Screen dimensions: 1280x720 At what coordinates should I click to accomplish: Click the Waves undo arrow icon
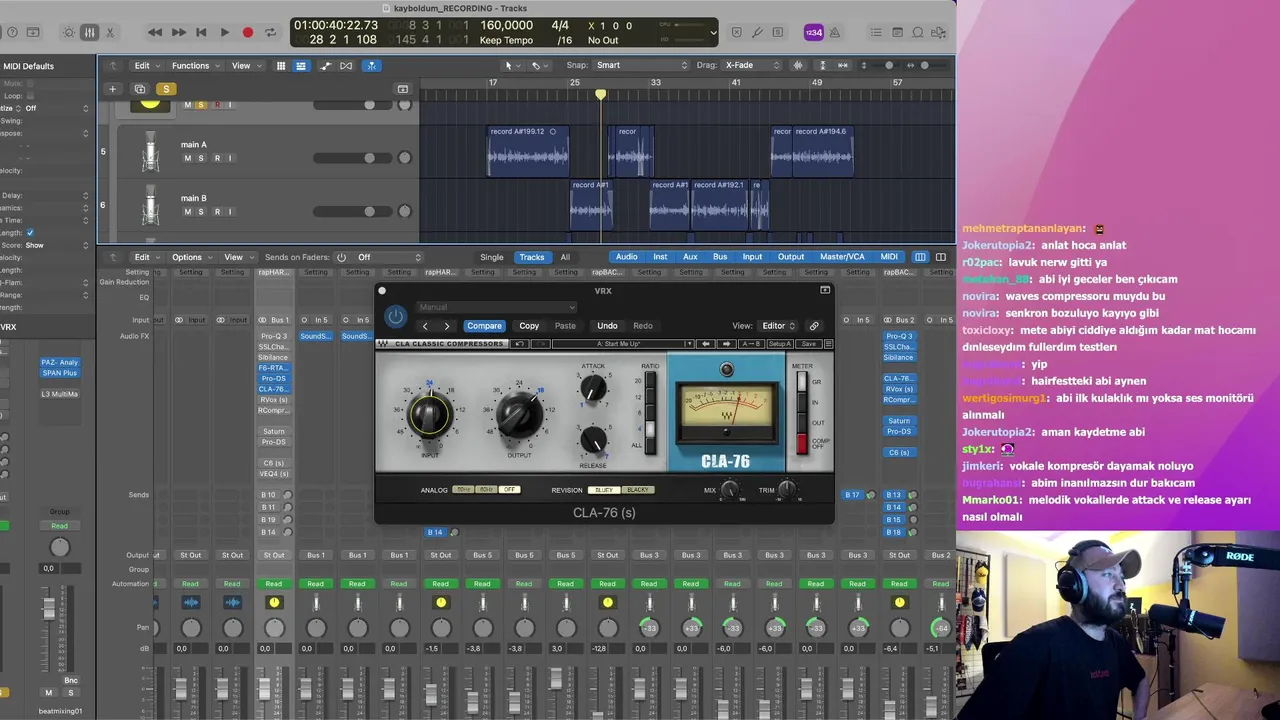pos(519,344)
